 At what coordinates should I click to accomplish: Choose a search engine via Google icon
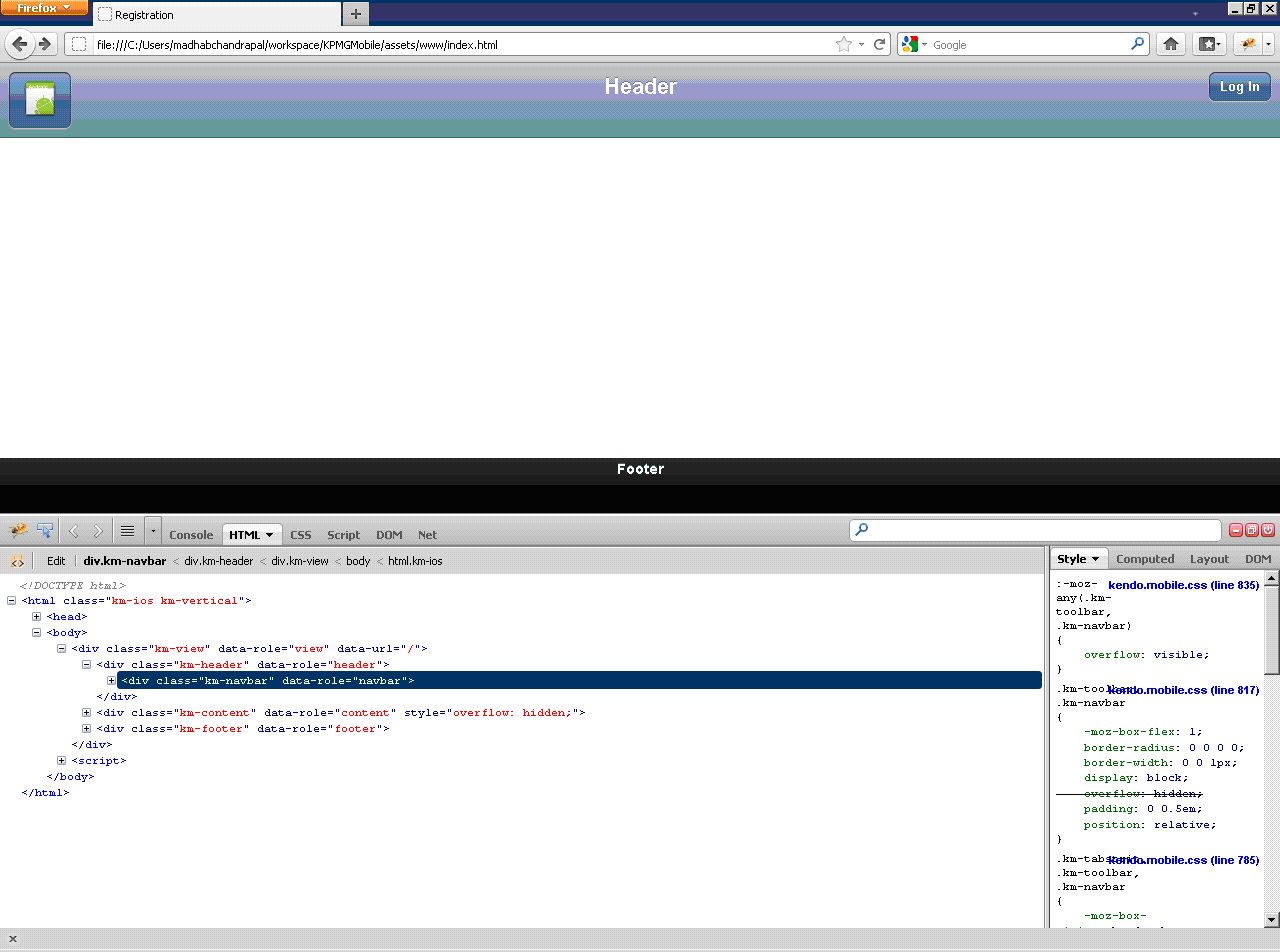[914, 44]
